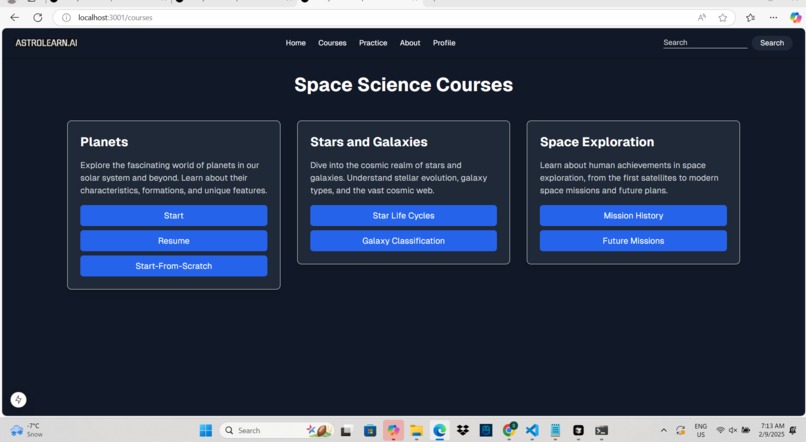806x442 pixels.
Task: Open notification bell in system tray
Action: pyautogui.click(x=793, y=430)
